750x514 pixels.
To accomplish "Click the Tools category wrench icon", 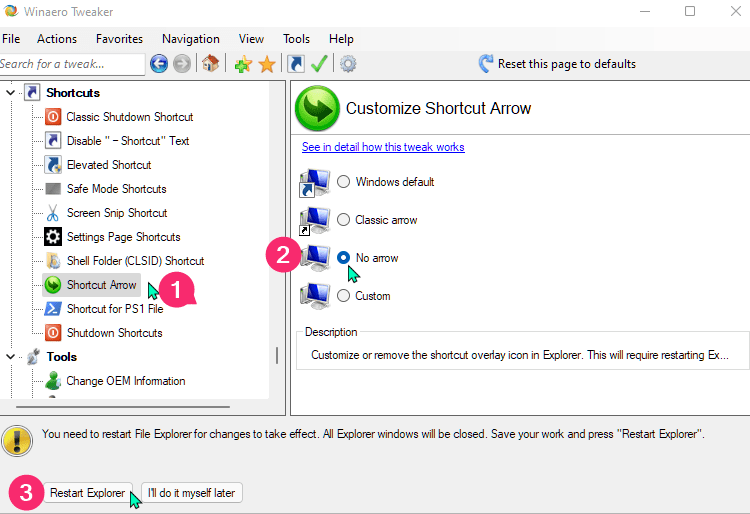I will 33,356.
